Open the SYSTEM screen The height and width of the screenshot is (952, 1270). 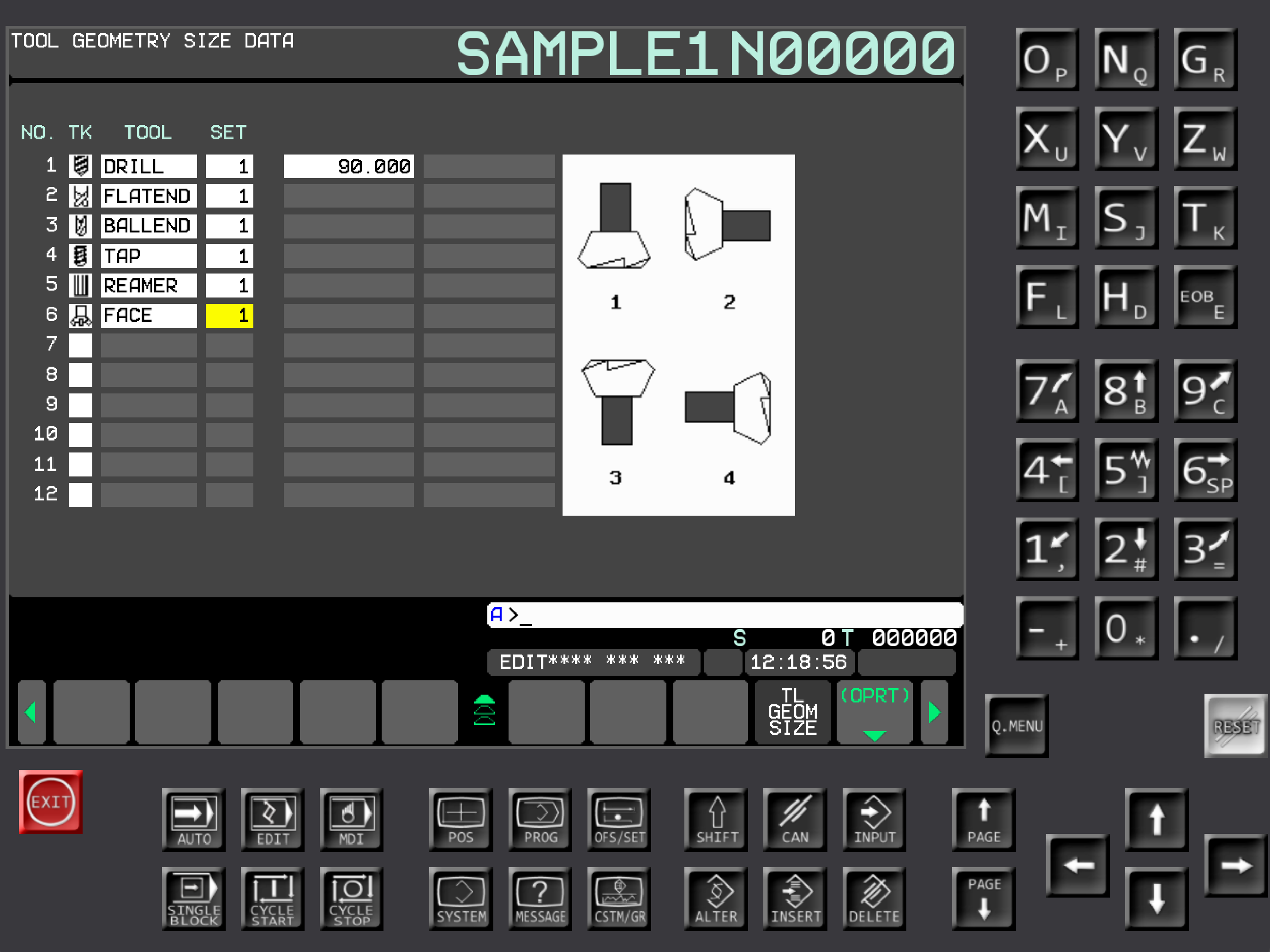(x=461, y=898)
